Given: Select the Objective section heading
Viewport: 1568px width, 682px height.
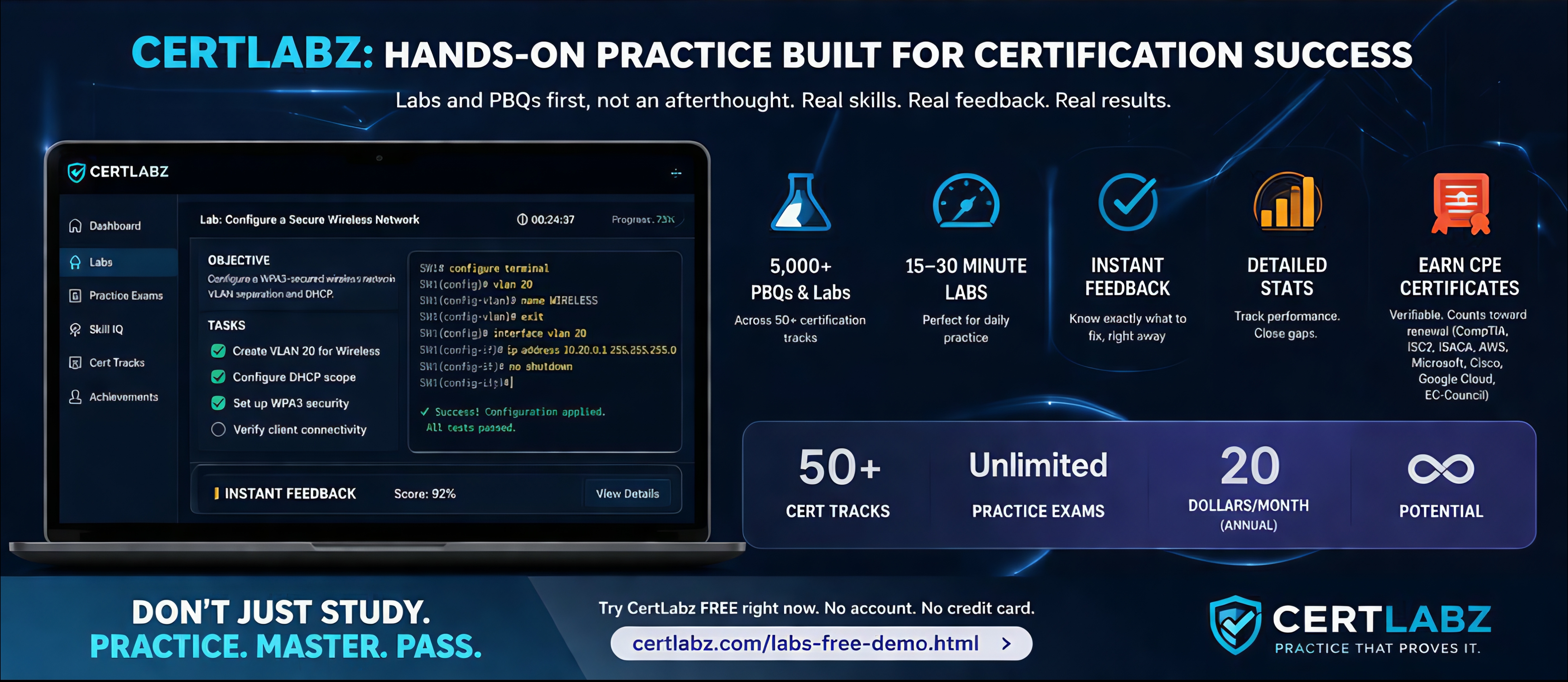Looking at the screenshot, I should [239, 260].
